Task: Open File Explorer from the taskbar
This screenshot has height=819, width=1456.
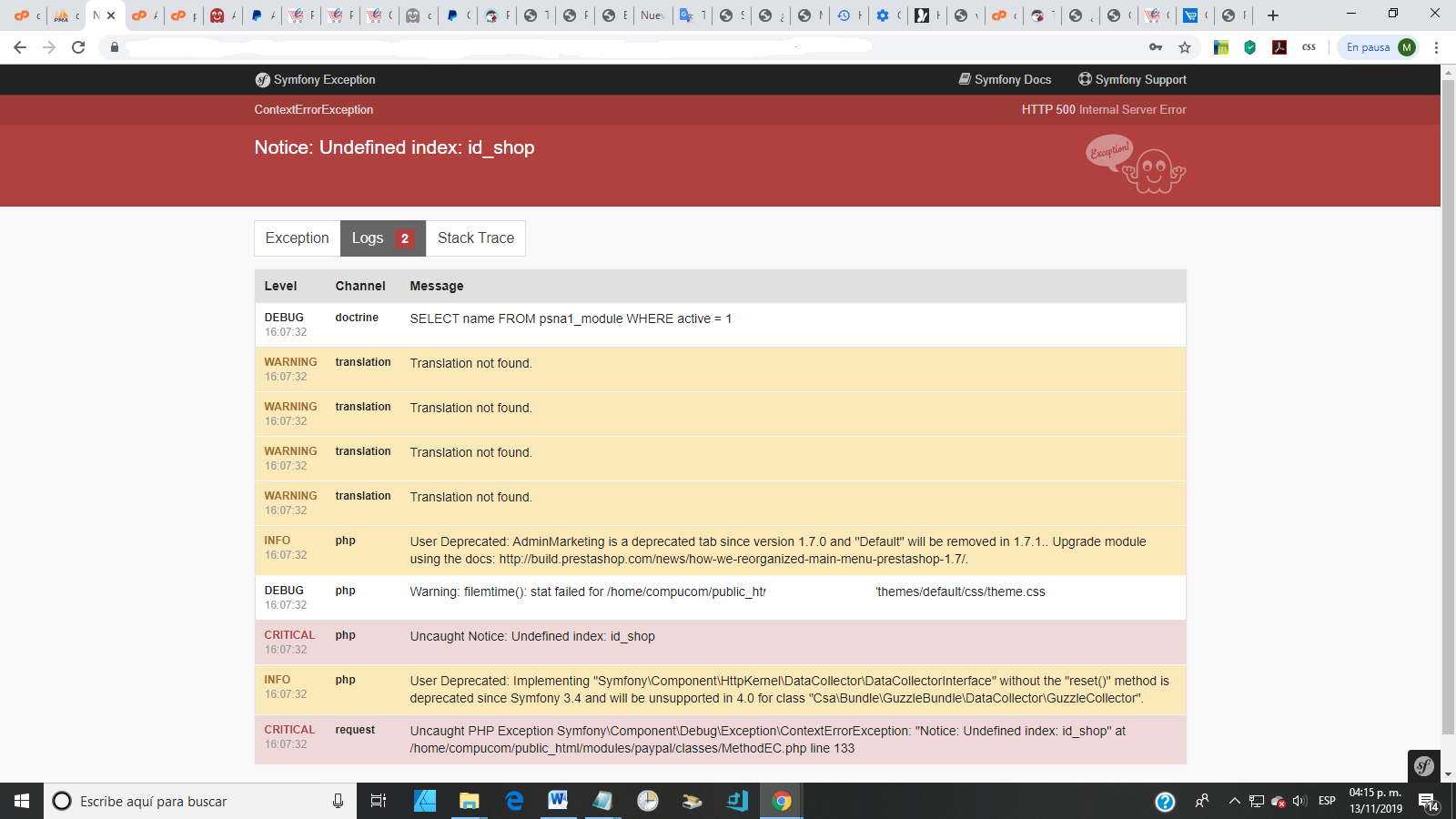Action: pos(469,801)
